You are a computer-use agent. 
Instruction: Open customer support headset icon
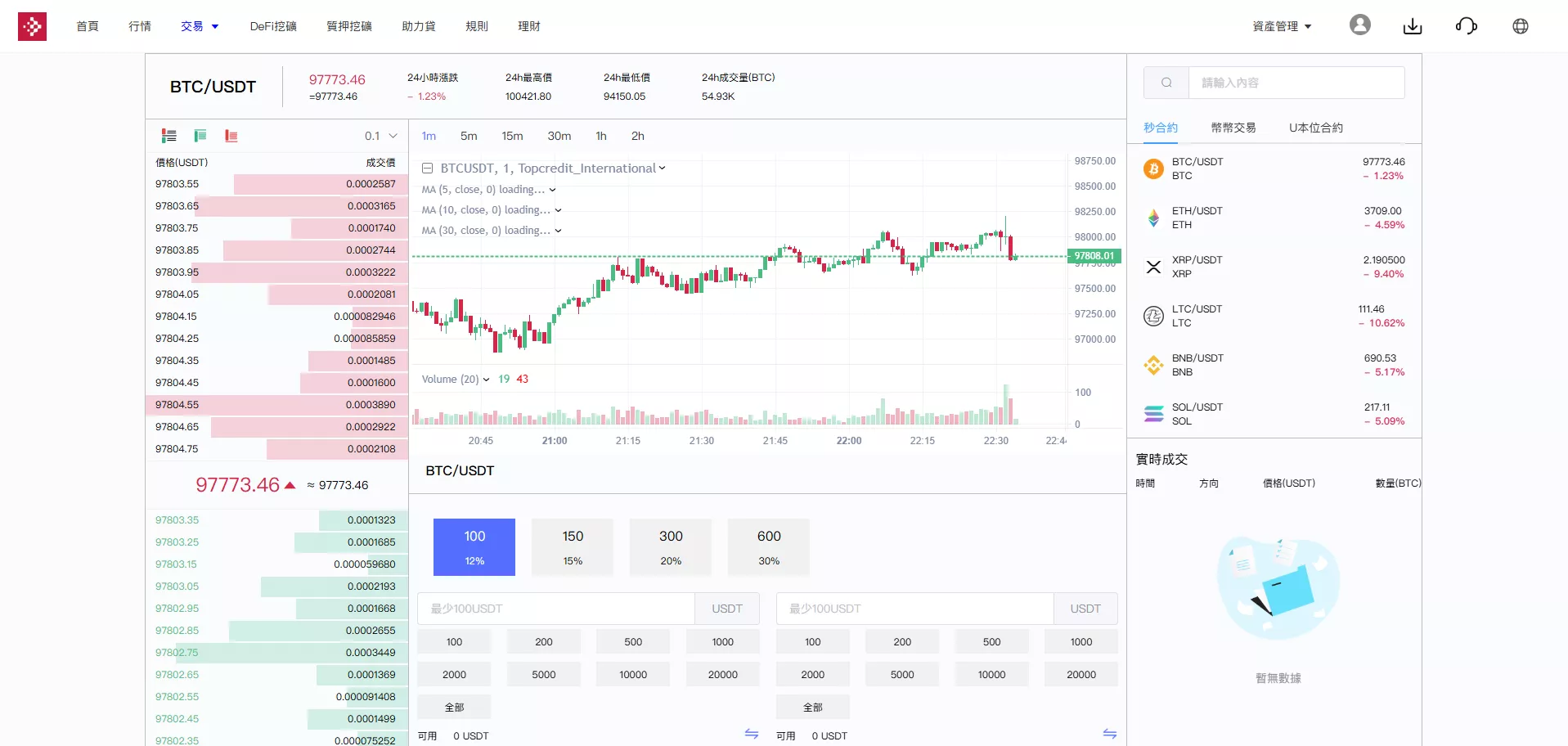1467,25
